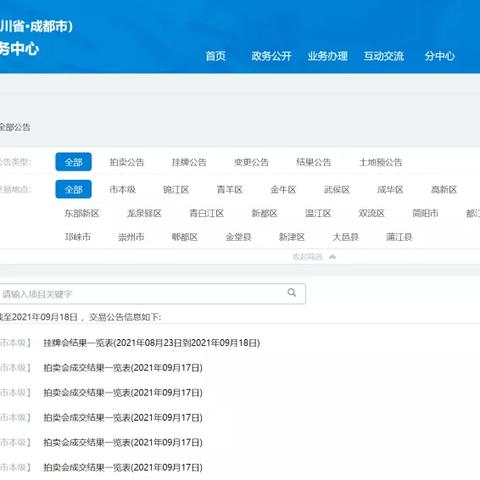The height and width of the screenshot is (480, 480).
Task: Select 全部 in the announcement type row
Action: [x=73, y=162]
